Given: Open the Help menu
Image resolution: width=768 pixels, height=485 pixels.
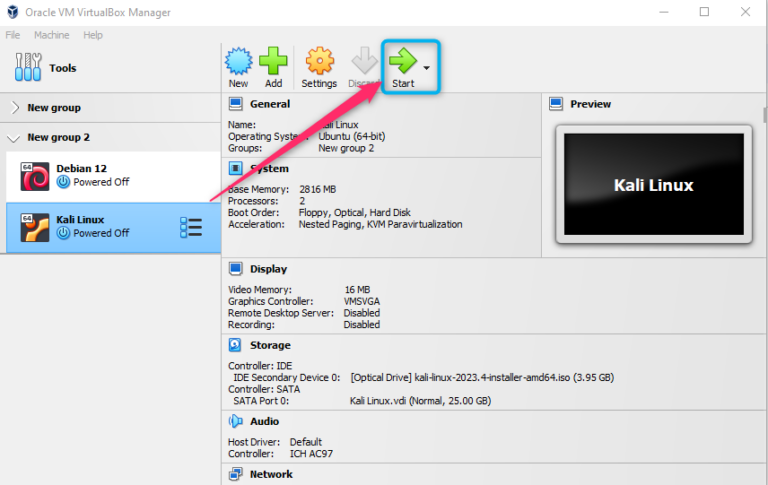Looking at the screenshot, I should [93, 35].
